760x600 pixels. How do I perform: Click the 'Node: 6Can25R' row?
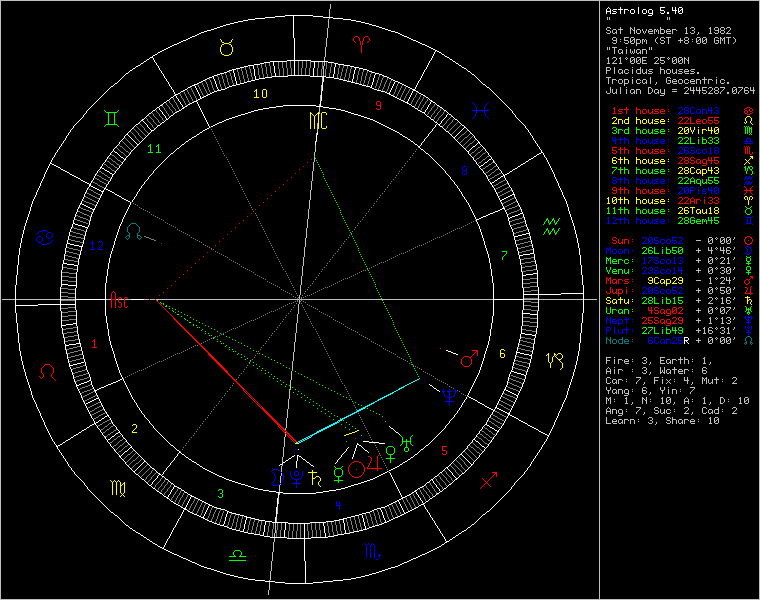pos(679,341)
